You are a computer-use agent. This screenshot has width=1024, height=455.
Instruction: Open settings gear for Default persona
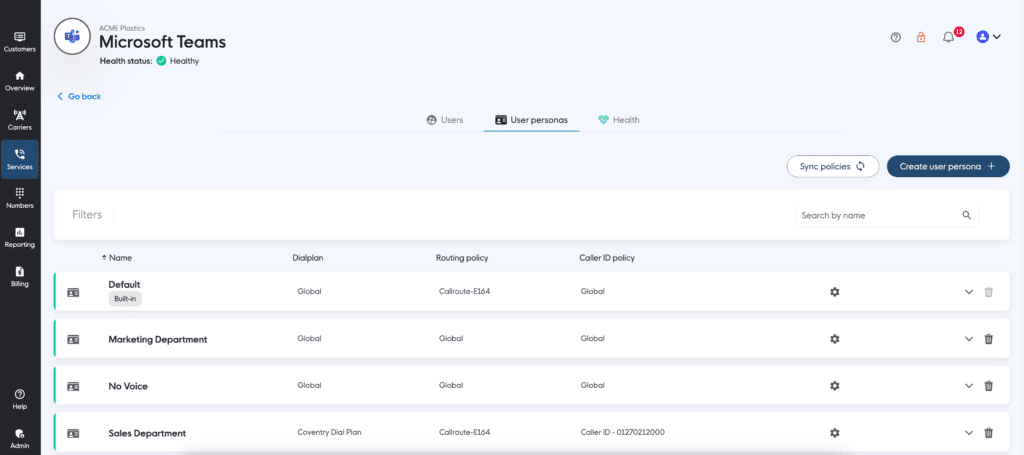coord(834,292)
